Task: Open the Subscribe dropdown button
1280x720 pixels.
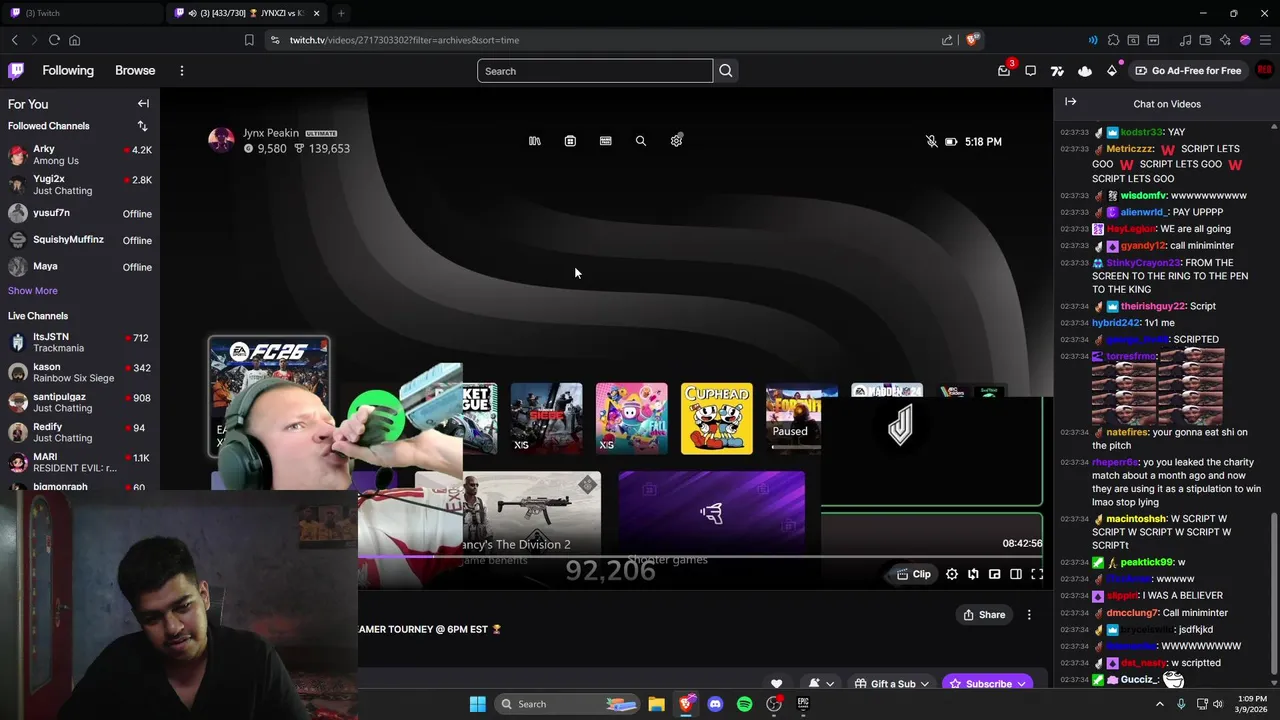Action: (x=988, y=684)
